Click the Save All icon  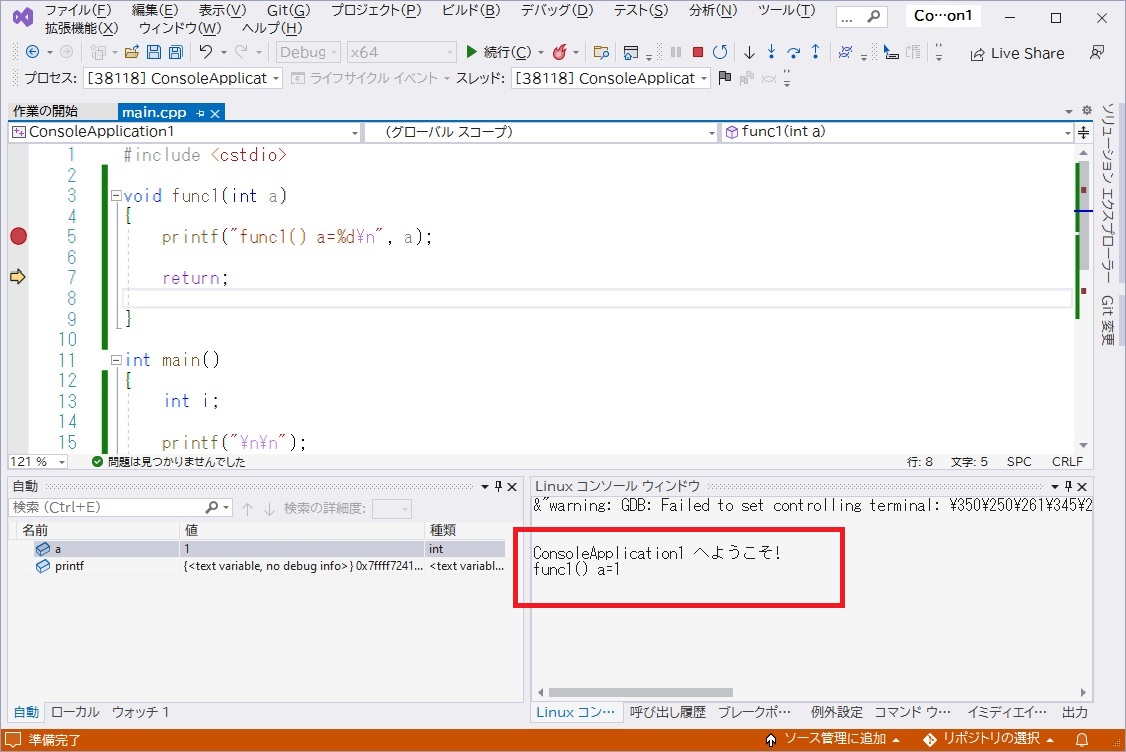pos(175,52)
